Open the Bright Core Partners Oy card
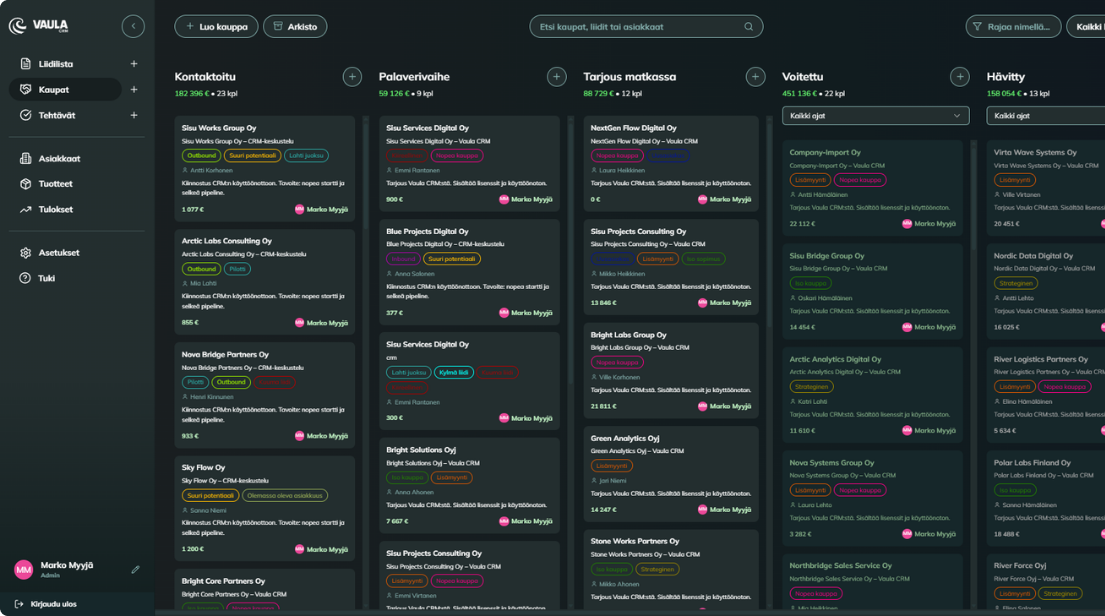This screenshot has height=616, width=1105. point(264,589)
